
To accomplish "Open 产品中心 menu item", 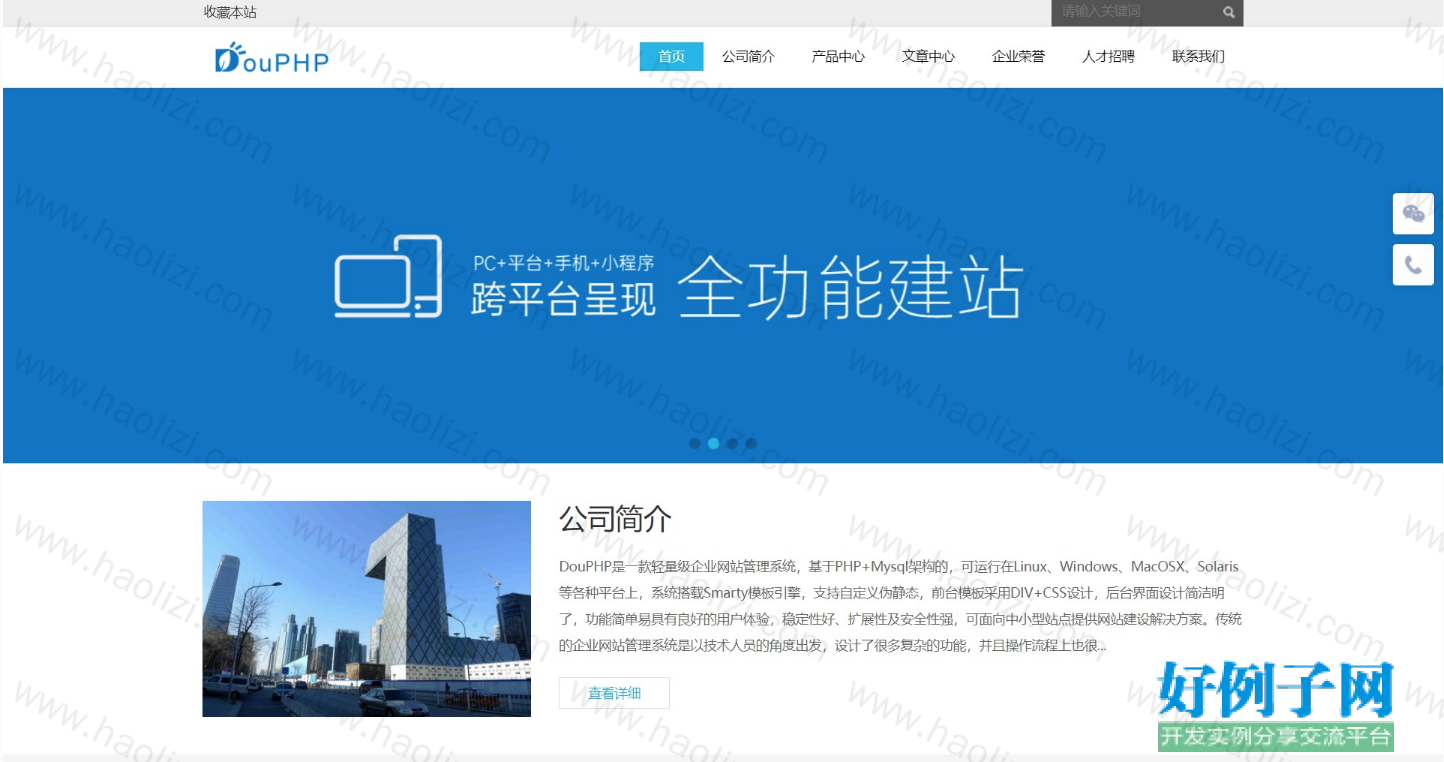I will pos(838,57).
